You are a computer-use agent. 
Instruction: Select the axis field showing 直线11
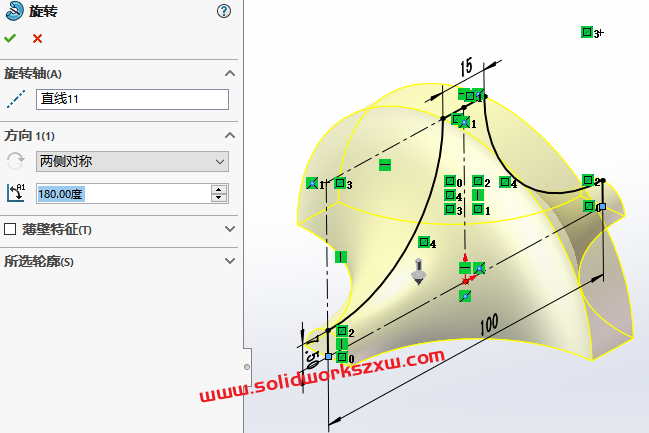point(132,99)
